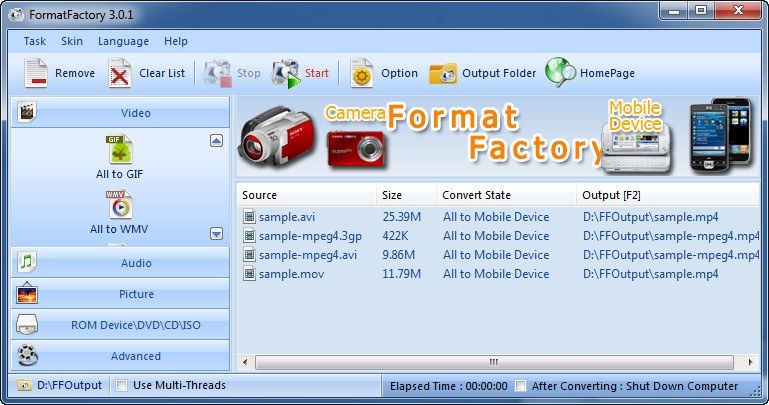This screenshot has width=769, height=405.
Task: Click the Start label text
Action: [x=317, y=73]
